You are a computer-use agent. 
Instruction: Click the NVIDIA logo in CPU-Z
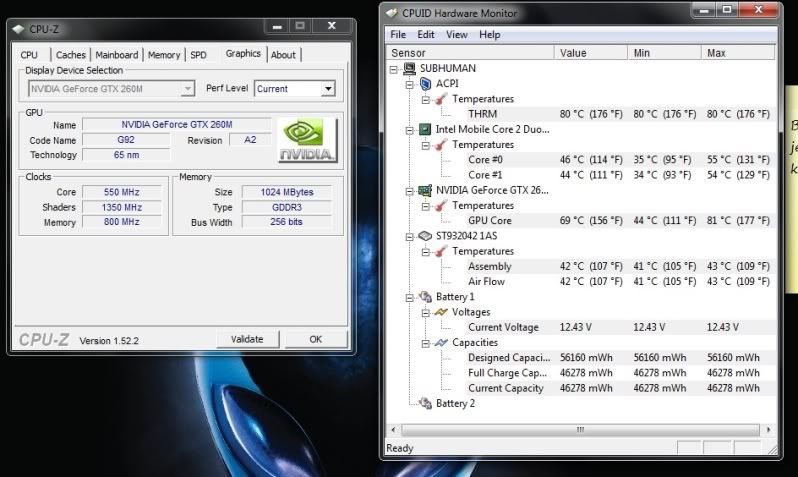tap(307, 140)
